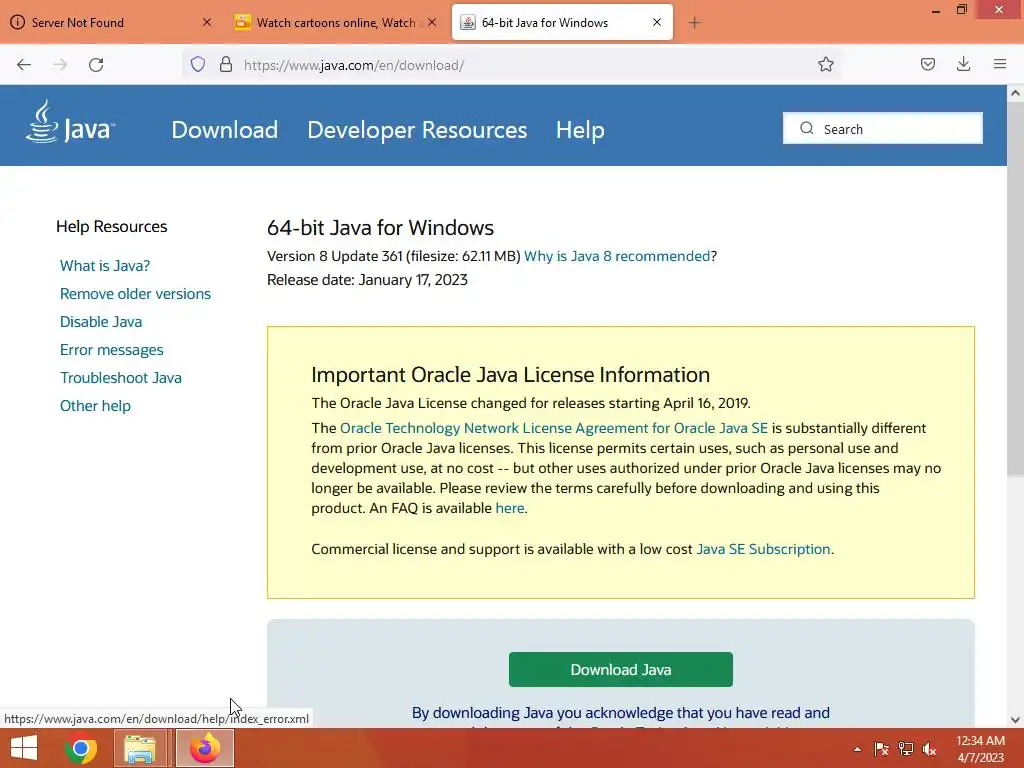The height and width of the screenshot is (768, 1024).
Task: Close the Watch cartoons online tab
Action: click(432, 22)
